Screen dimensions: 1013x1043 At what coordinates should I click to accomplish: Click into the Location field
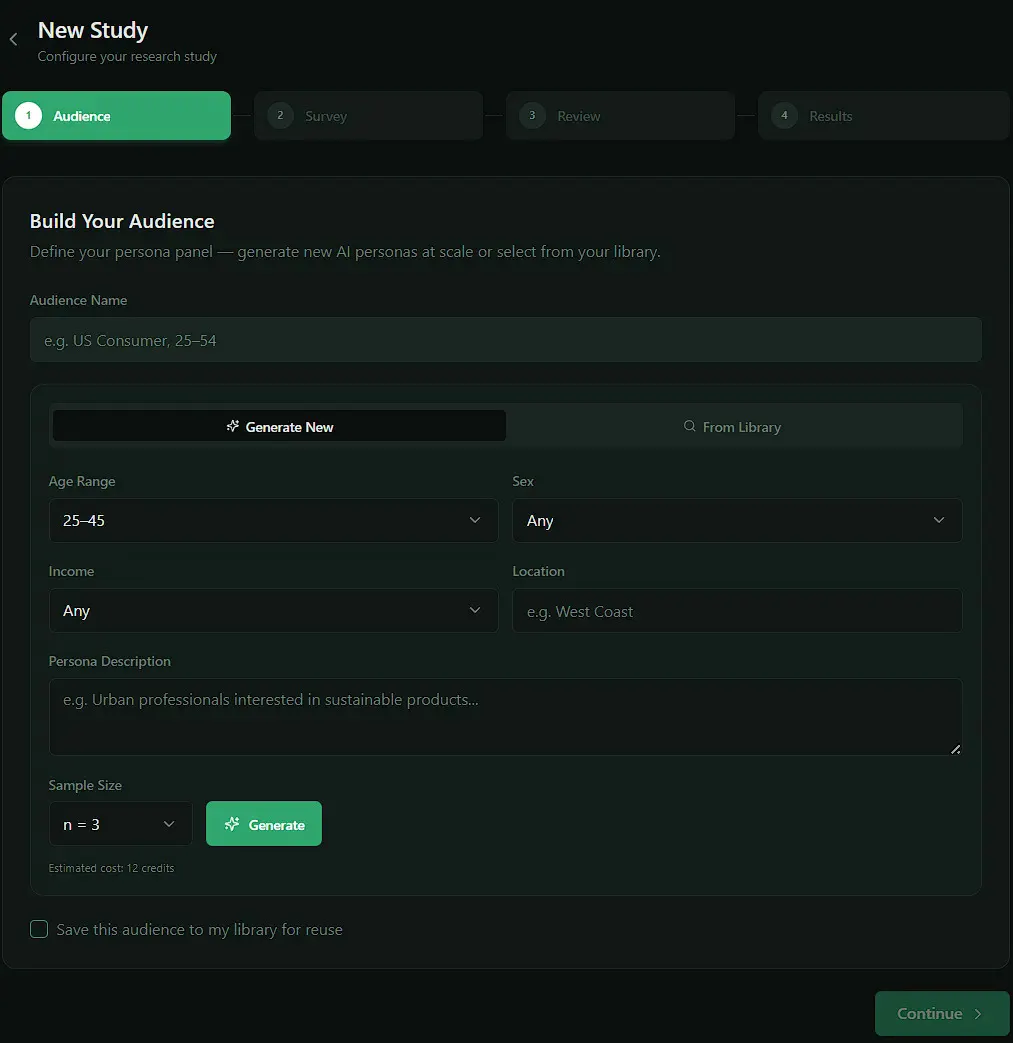point(737,611)
